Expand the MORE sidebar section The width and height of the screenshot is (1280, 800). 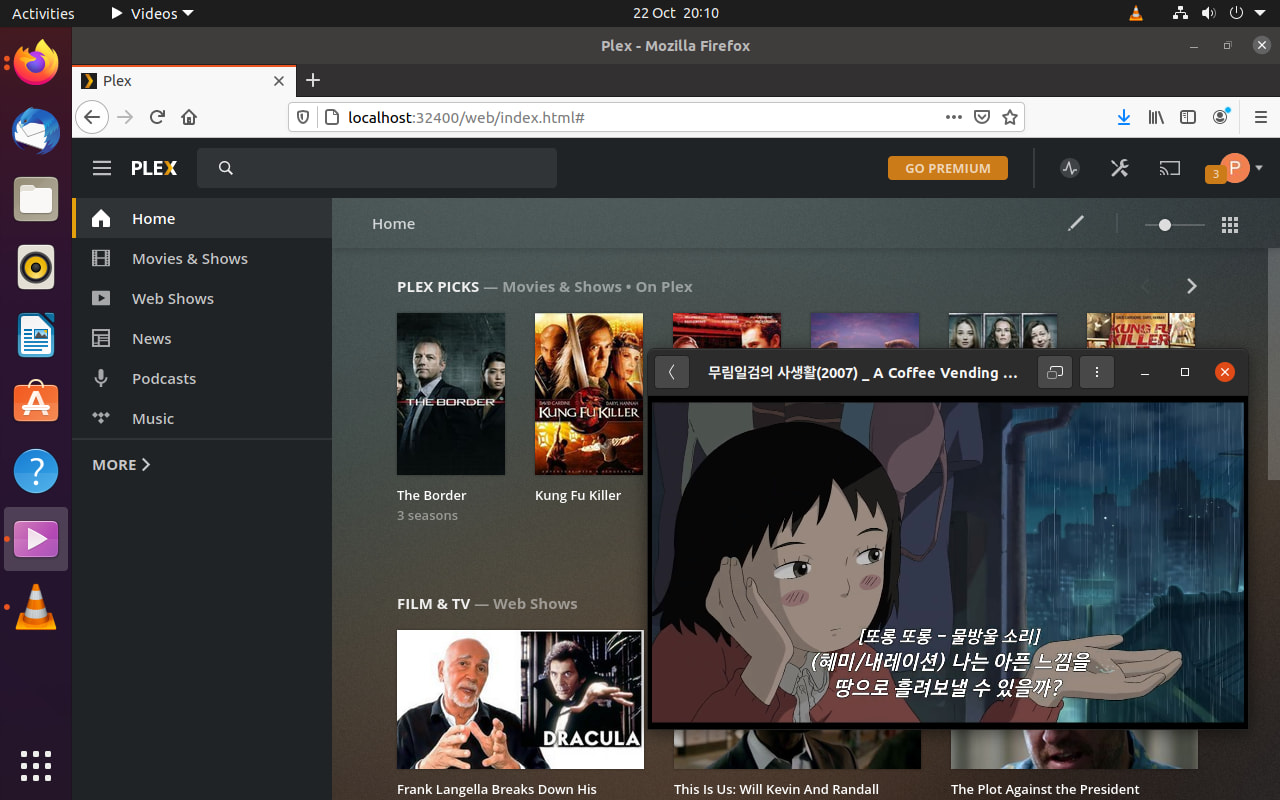click(121, 465)
